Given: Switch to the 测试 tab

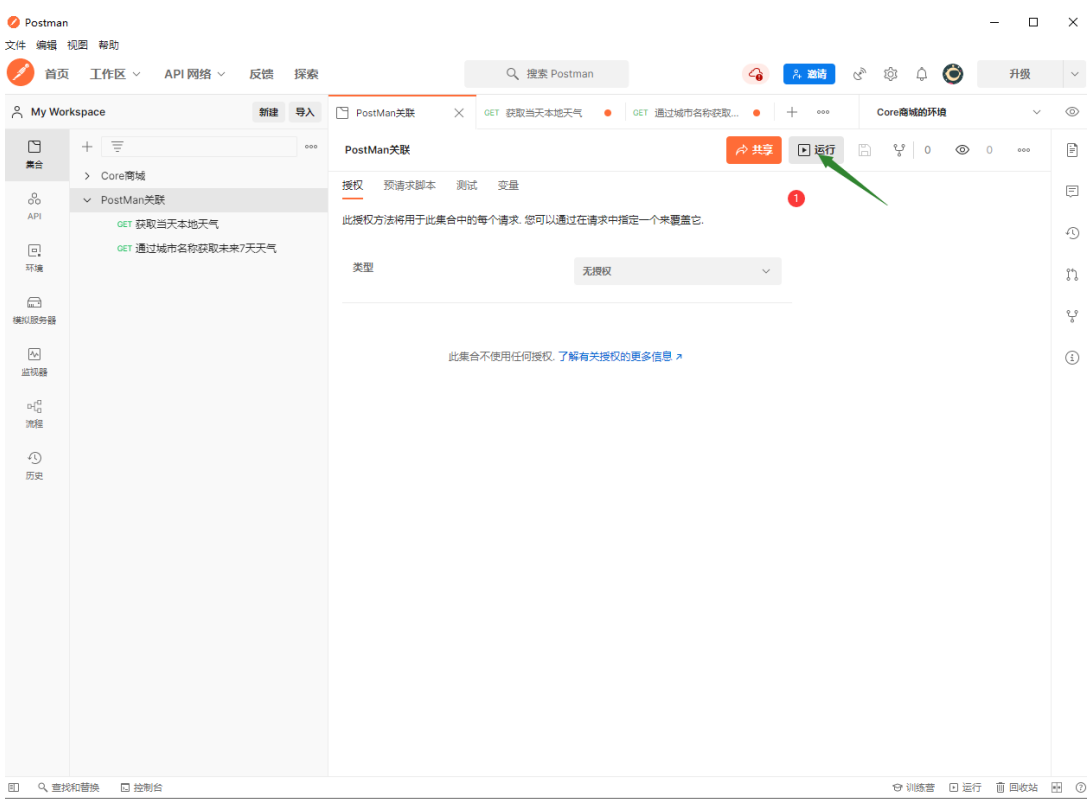Looking at the screenshot, I should point(467,186).
